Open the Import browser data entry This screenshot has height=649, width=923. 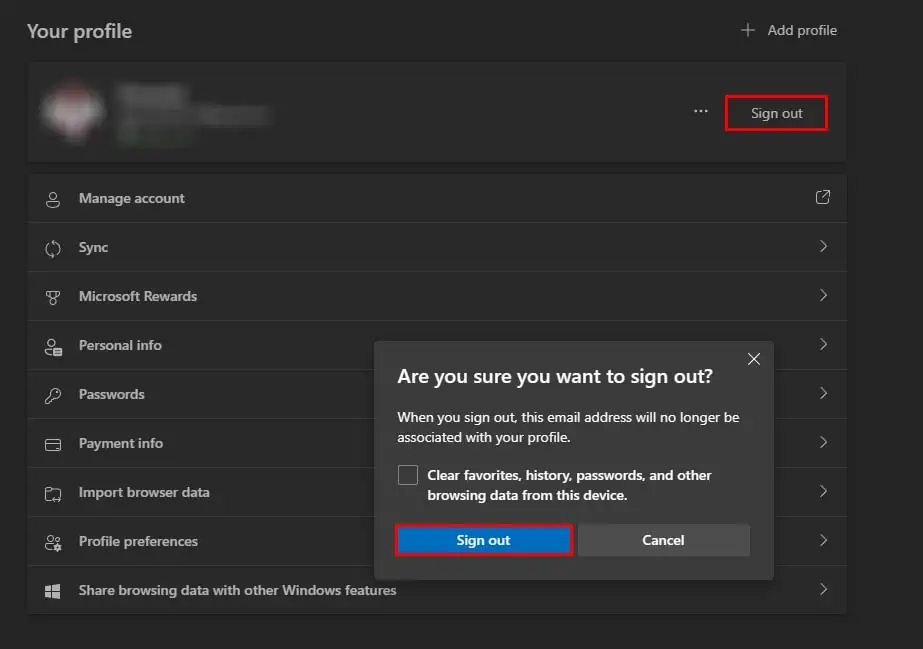tap(437, 492)
